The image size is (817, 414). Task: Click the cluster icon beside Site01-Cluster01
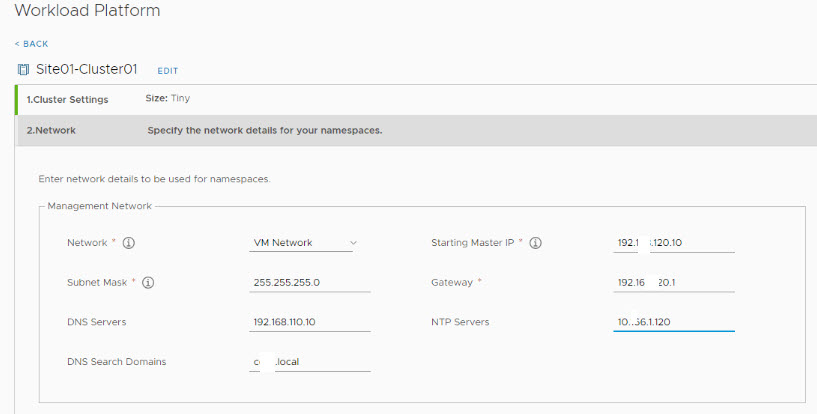click(x=23, y=70)
